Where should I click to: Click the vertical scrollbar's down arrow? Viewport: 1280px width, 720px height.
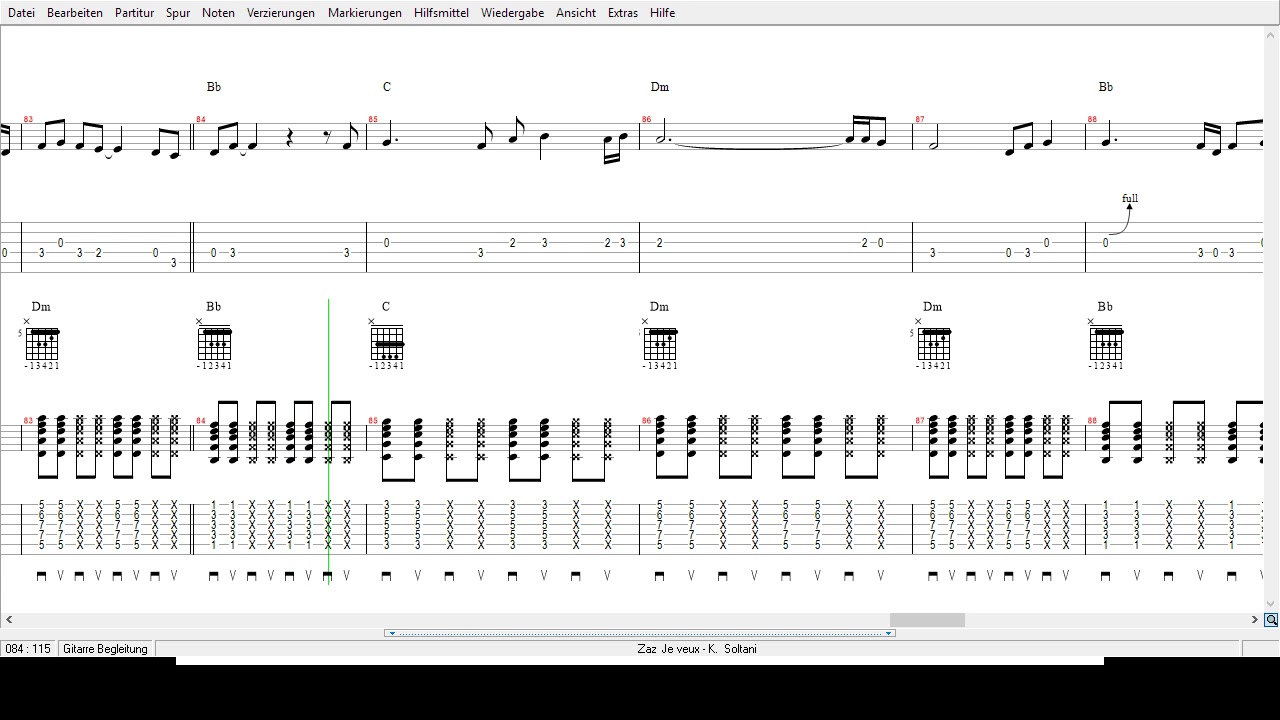(x=1271, y=604)
